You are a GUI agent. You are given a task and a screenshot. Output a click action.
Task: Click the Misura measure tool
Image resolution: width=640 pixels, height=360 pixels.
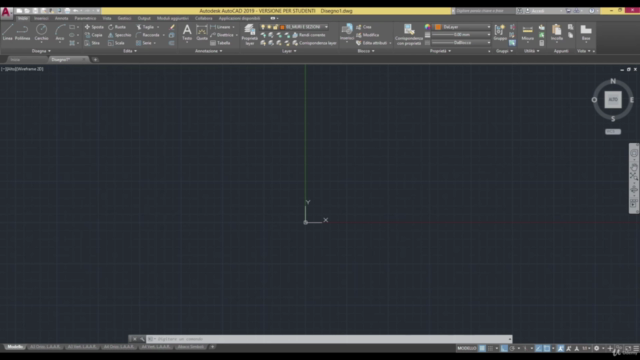tap(527, 33)
